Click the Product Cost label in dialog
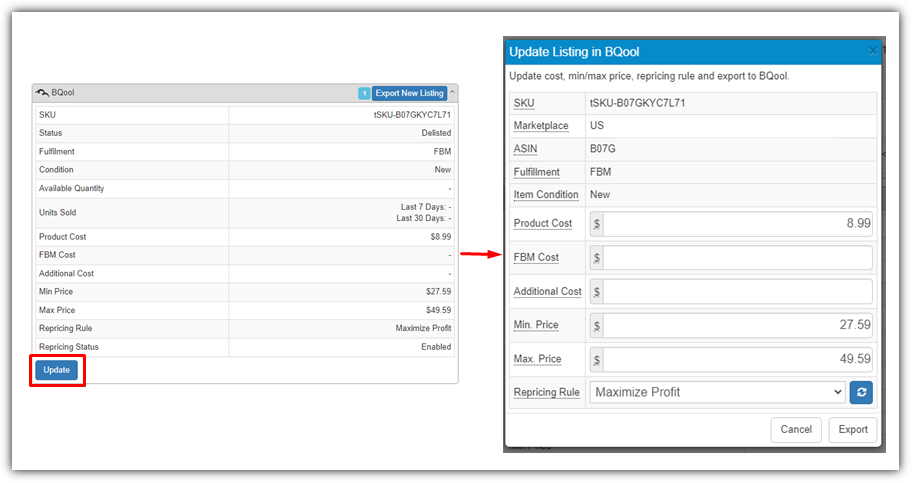 pyautogui.click(x=543, y=223)
